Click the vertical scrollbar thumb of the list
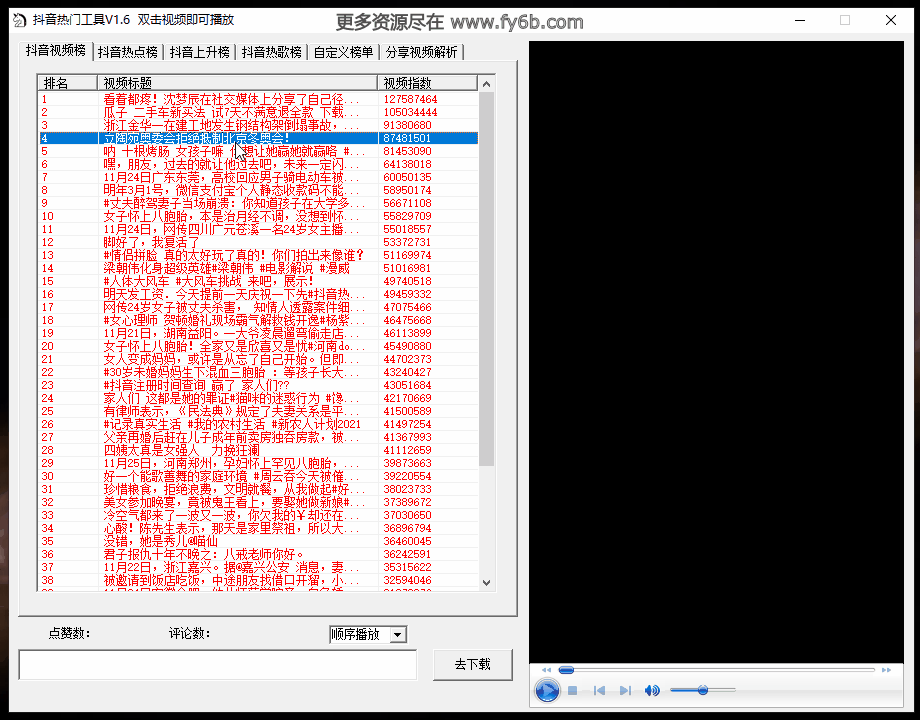920x720 pixels. pos(486,279)
